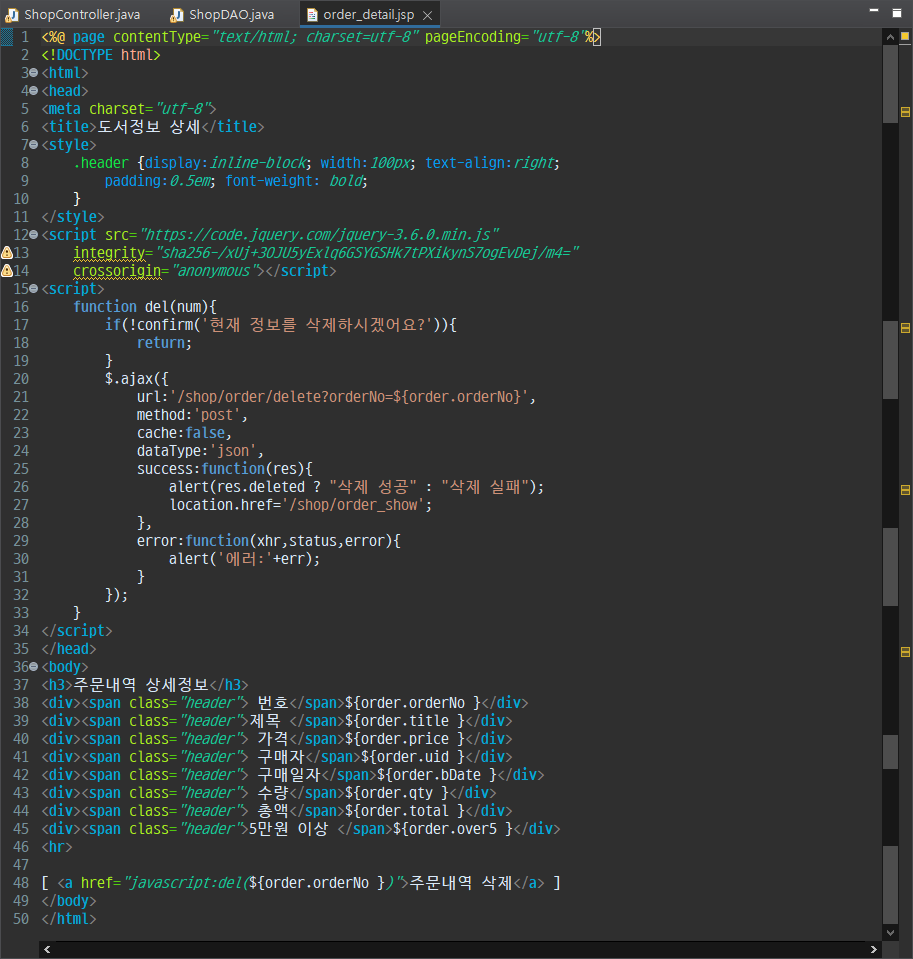Image resolution: width=913 pixels, height=959 pixels.
Task: Click '<!DOCTYPE html>' on line 2
Action: [101, 55]
